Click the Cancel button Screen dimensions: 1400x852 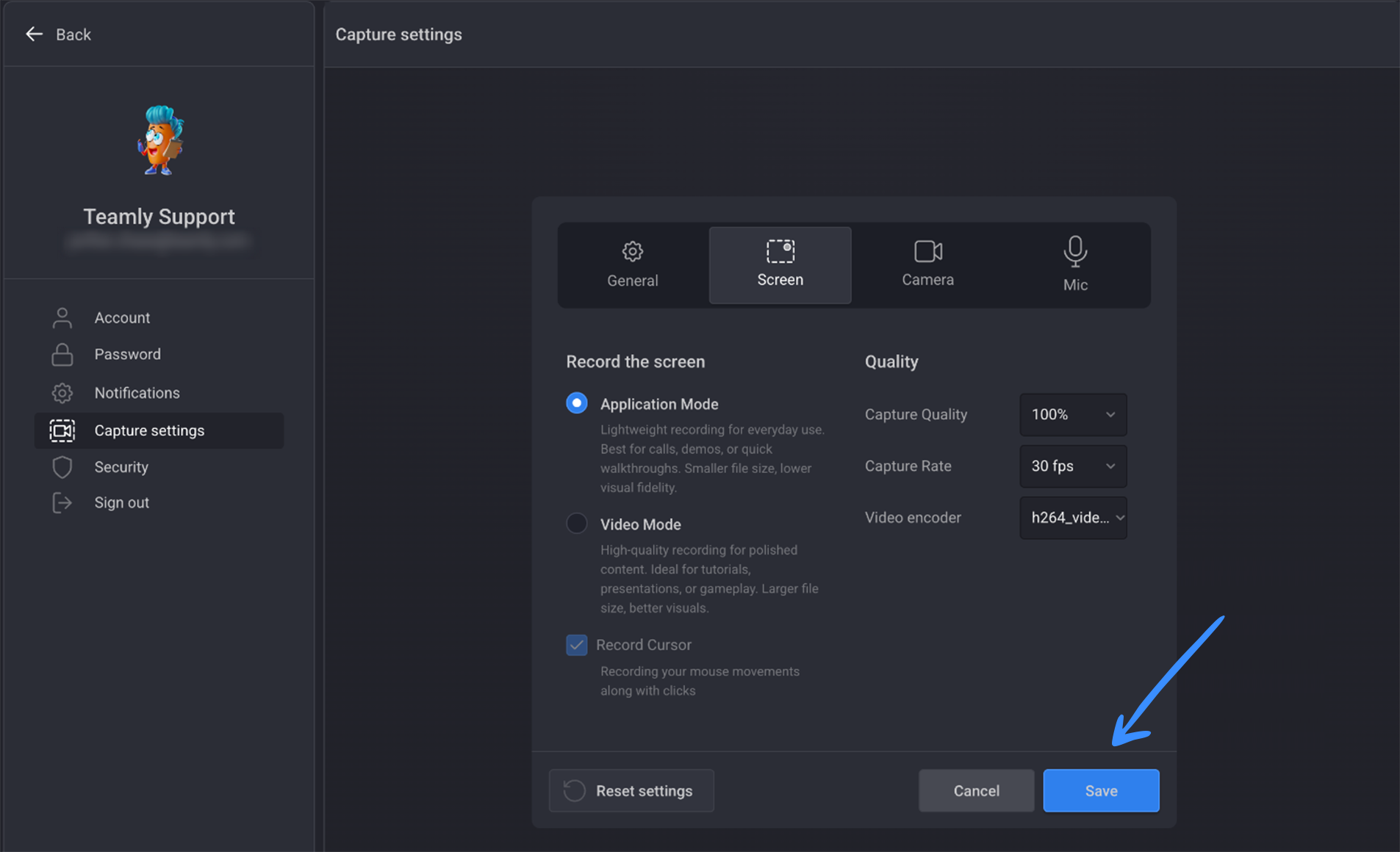976,790
